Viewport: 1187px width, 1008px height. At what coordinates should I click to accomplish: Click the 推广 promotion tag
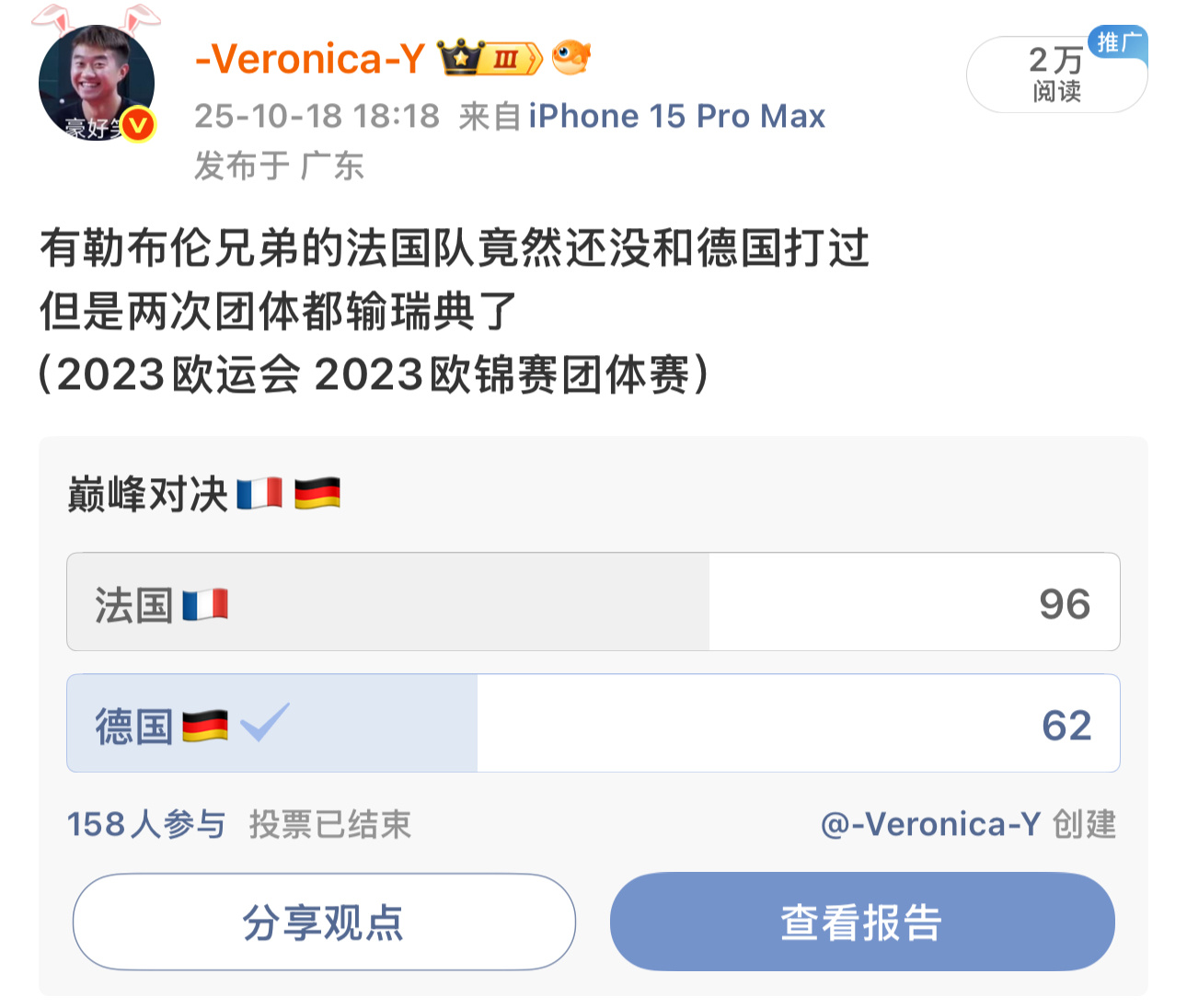click(x=1119, y=42)
